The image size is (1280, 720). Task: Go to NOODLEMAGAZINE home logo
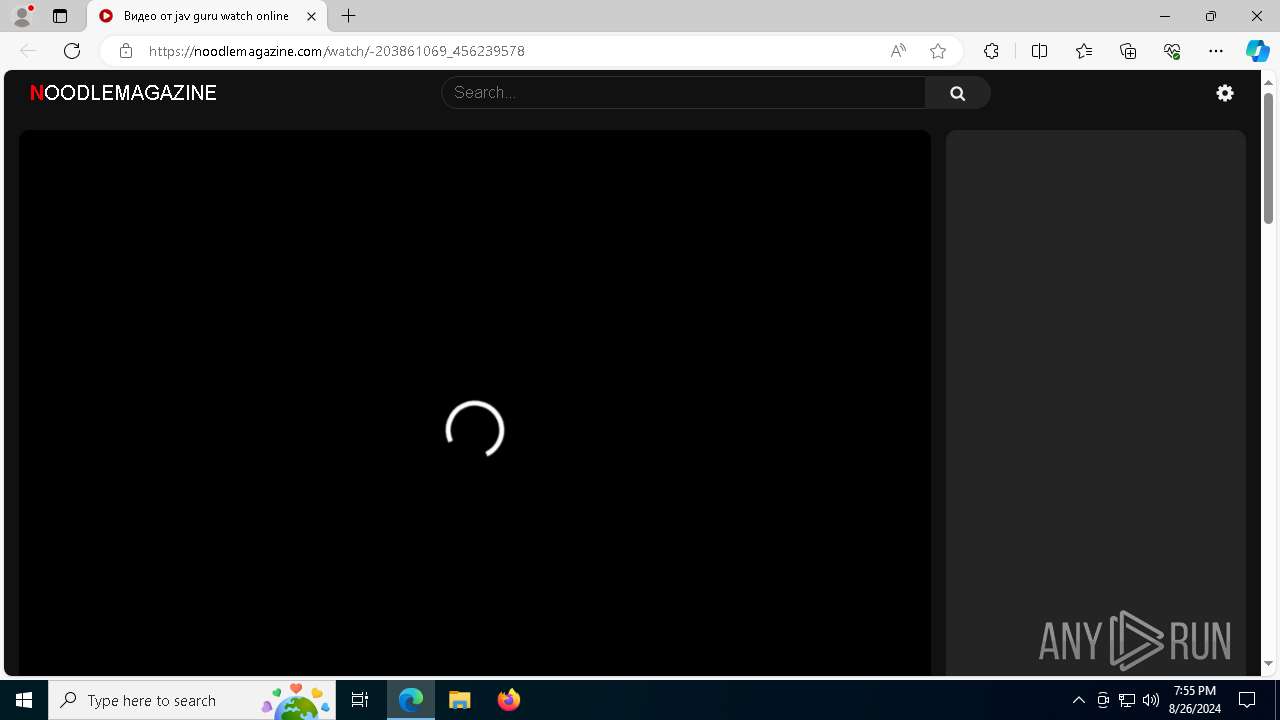(x=123, y=93)
